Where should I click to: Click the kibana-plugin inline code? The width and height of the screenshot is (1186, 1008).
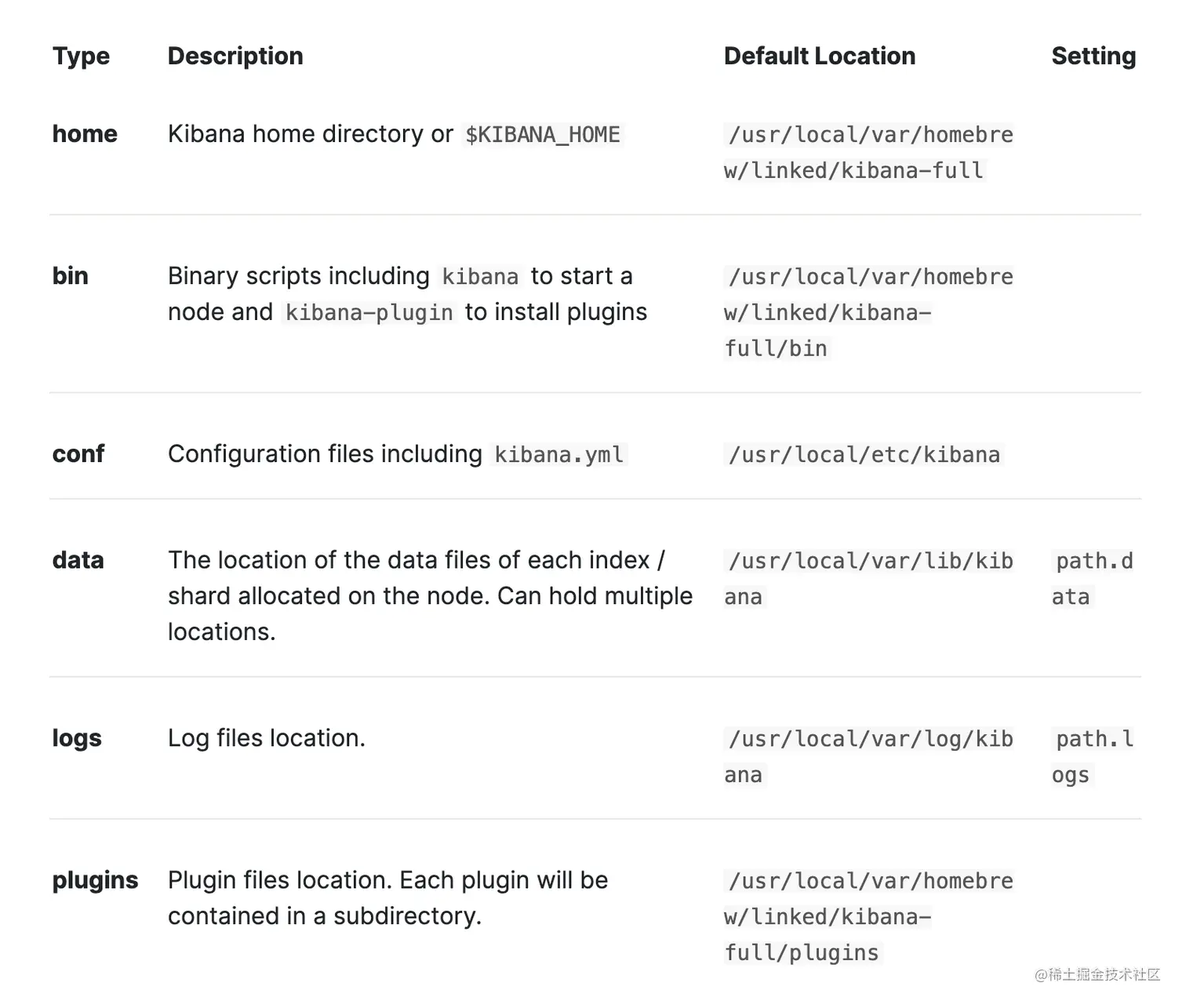point(369,313)
